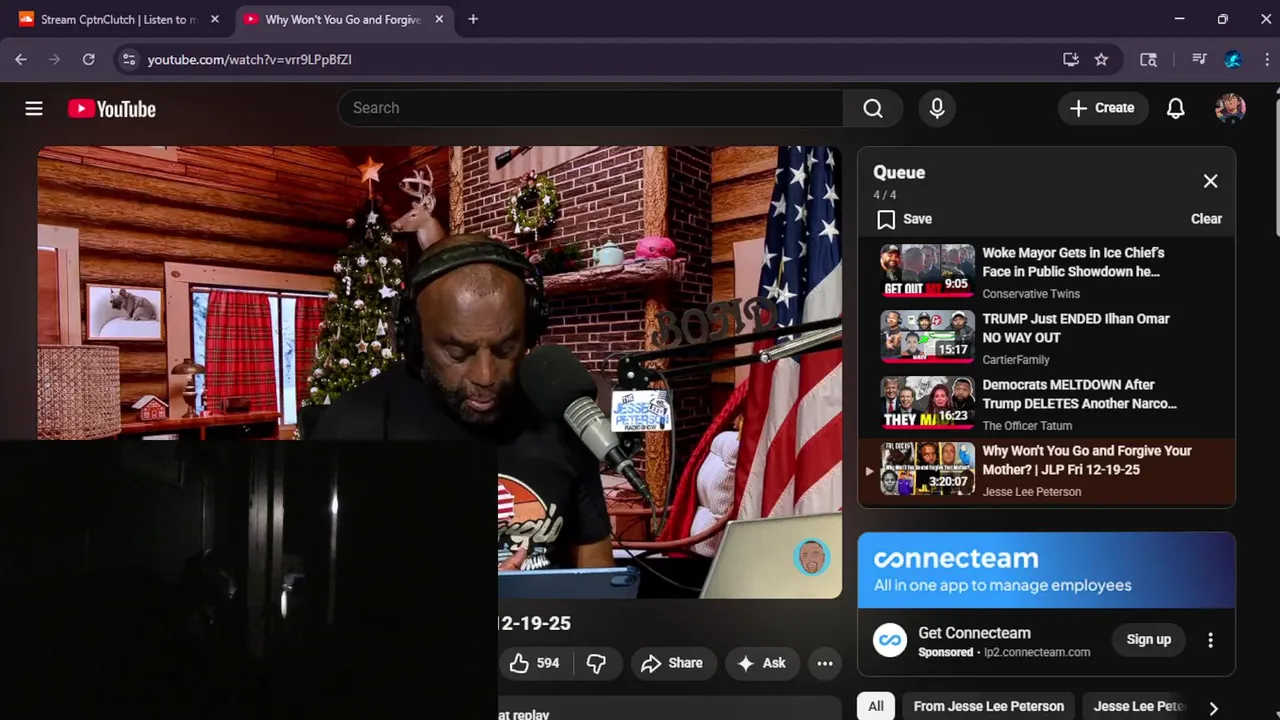Dislike the video
1280x720 pixels.
597,663
